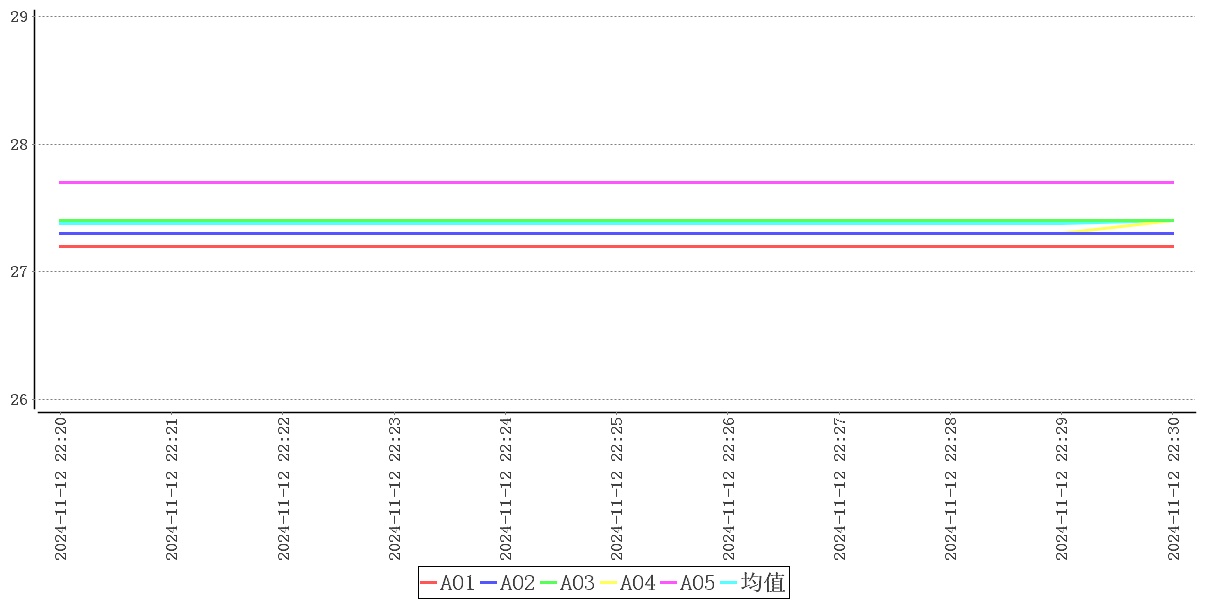
Task: Select the green A03 data line
Action: click(600, 220)
